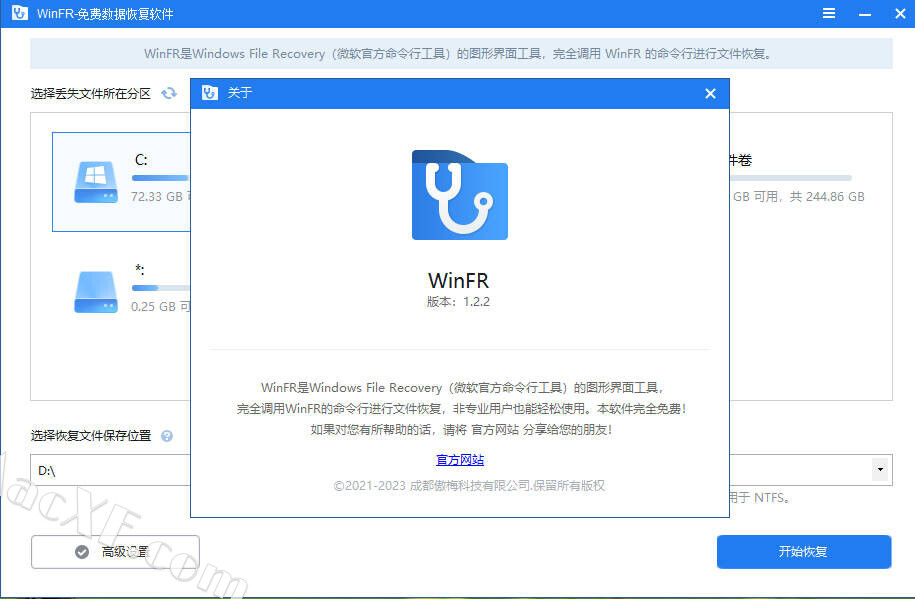Click the *: partition usage bar

coord(160,288)
